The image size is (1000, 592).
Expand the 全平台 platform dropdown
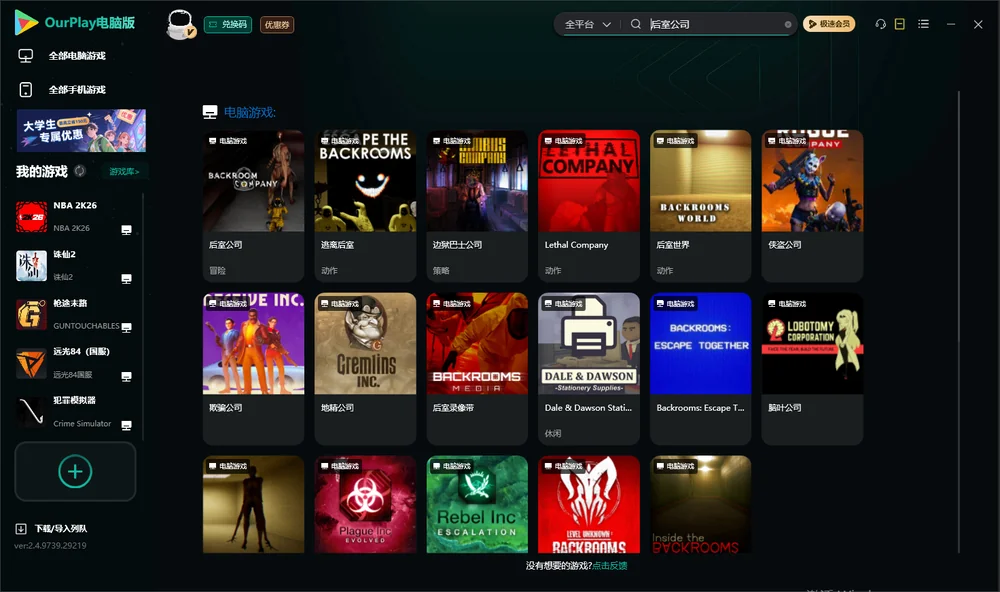click(587, 24)
